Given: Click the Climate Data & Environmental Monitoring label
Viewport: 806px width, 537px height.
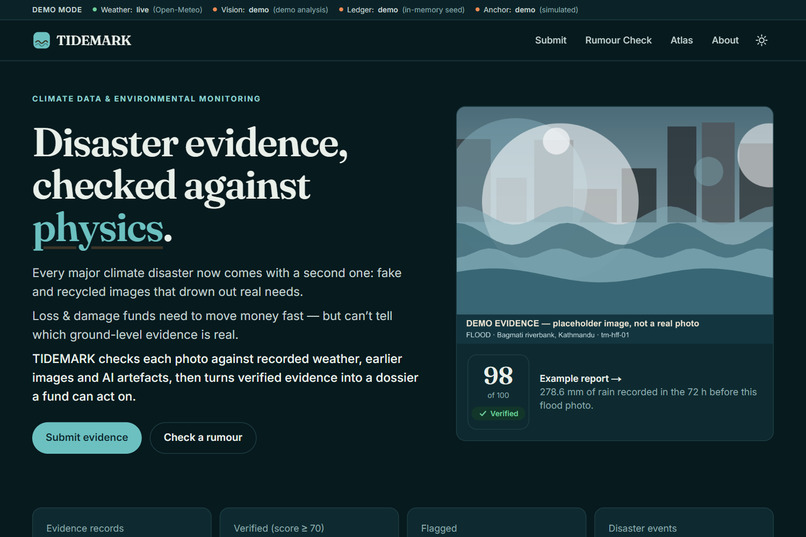Looking at the screenshot, I should [x=146, y=99].
